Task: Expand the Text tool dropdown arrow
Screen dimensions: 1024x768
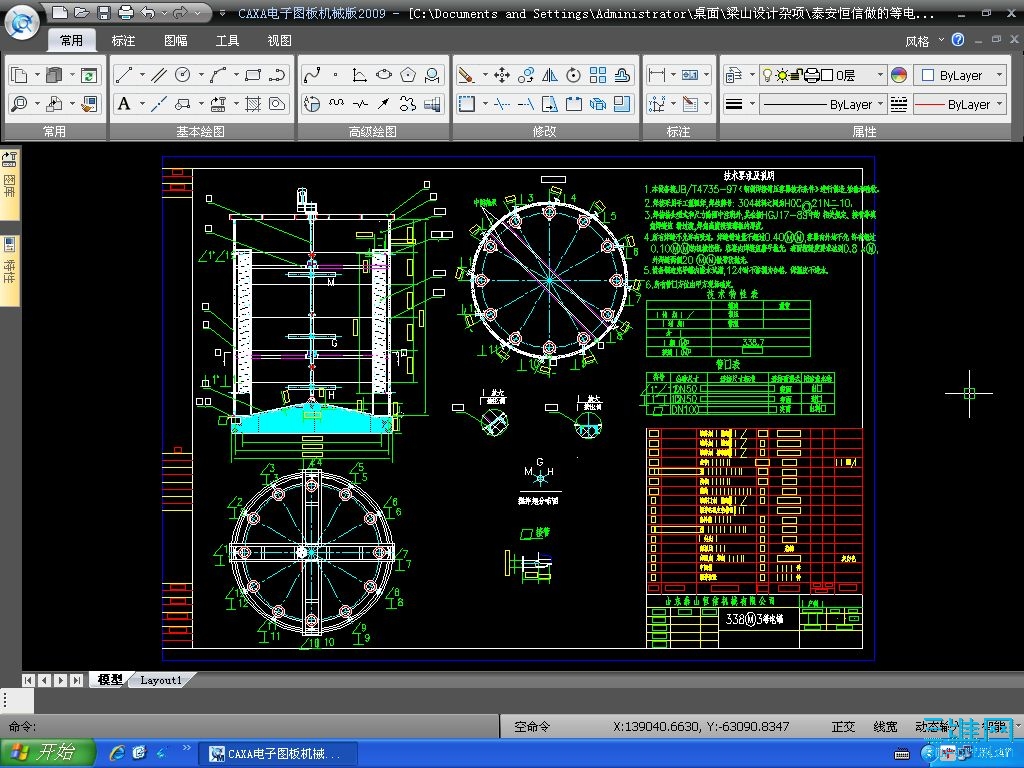Action: (141, 104)
